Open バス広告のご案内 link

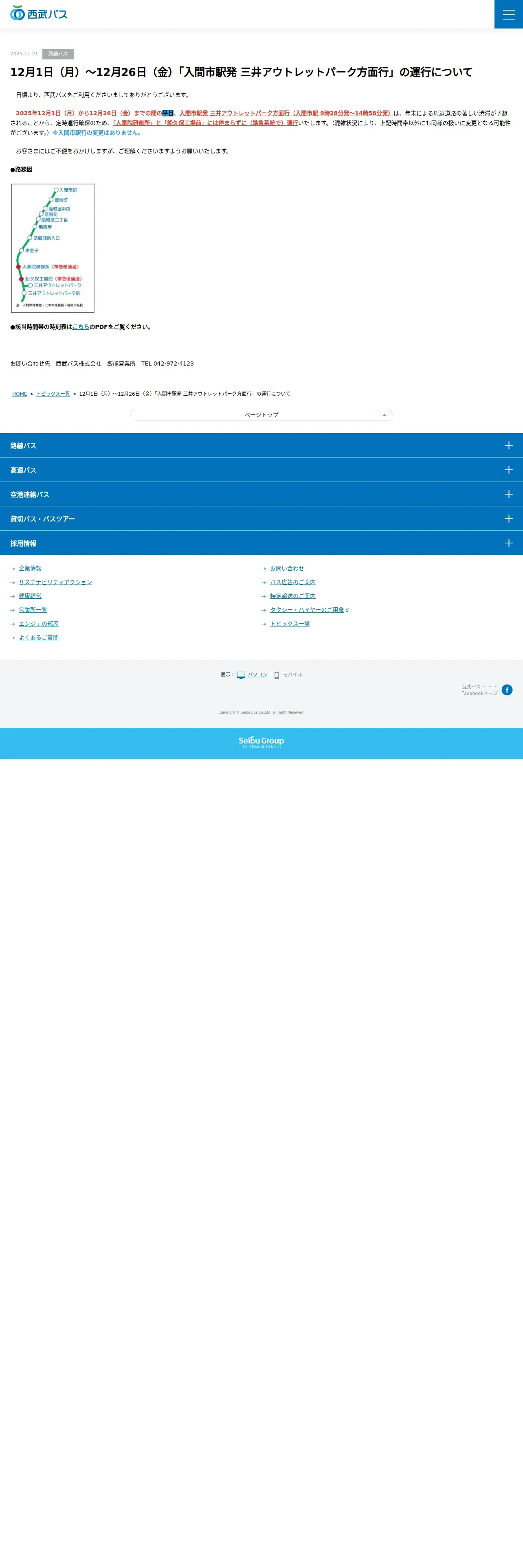tap(293, 583)
